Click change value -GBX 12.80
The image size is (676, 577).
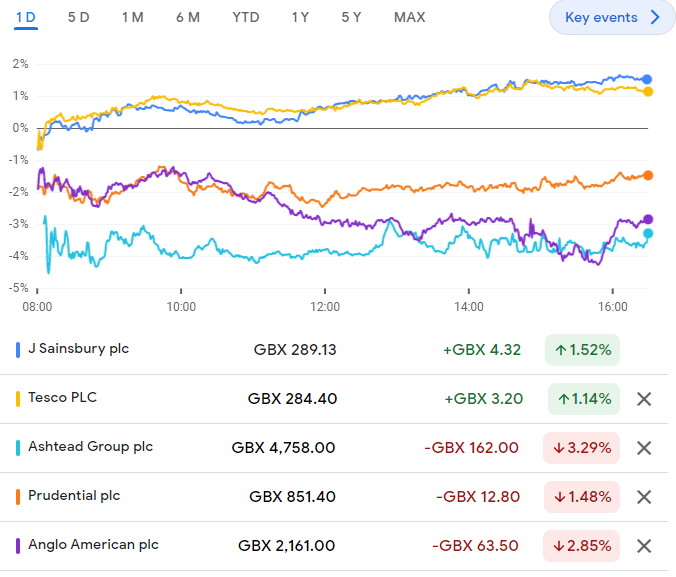[x=478, y=497]
